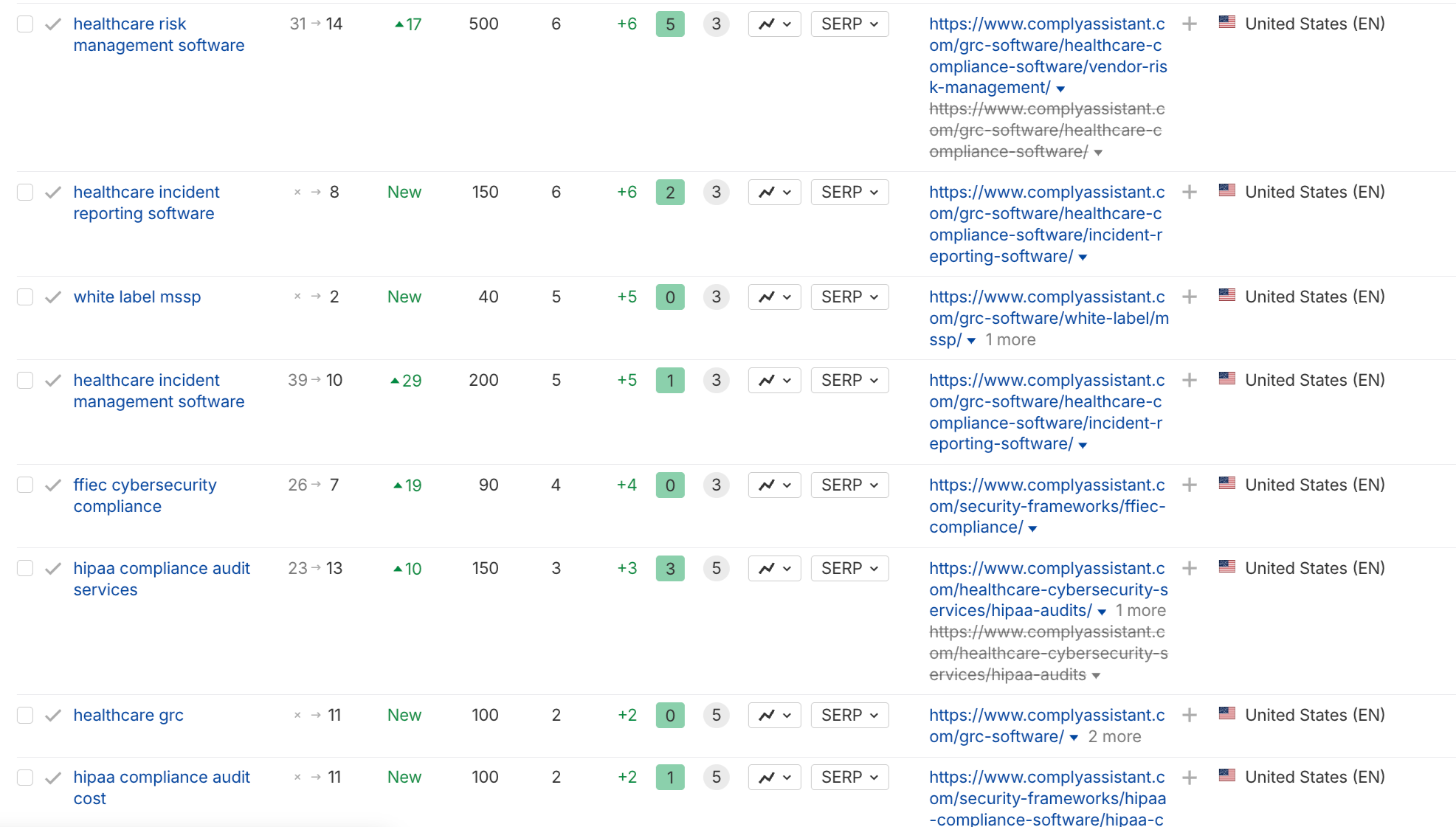Tick checkbox for healthcare incident reporting software

pos(25,193)
